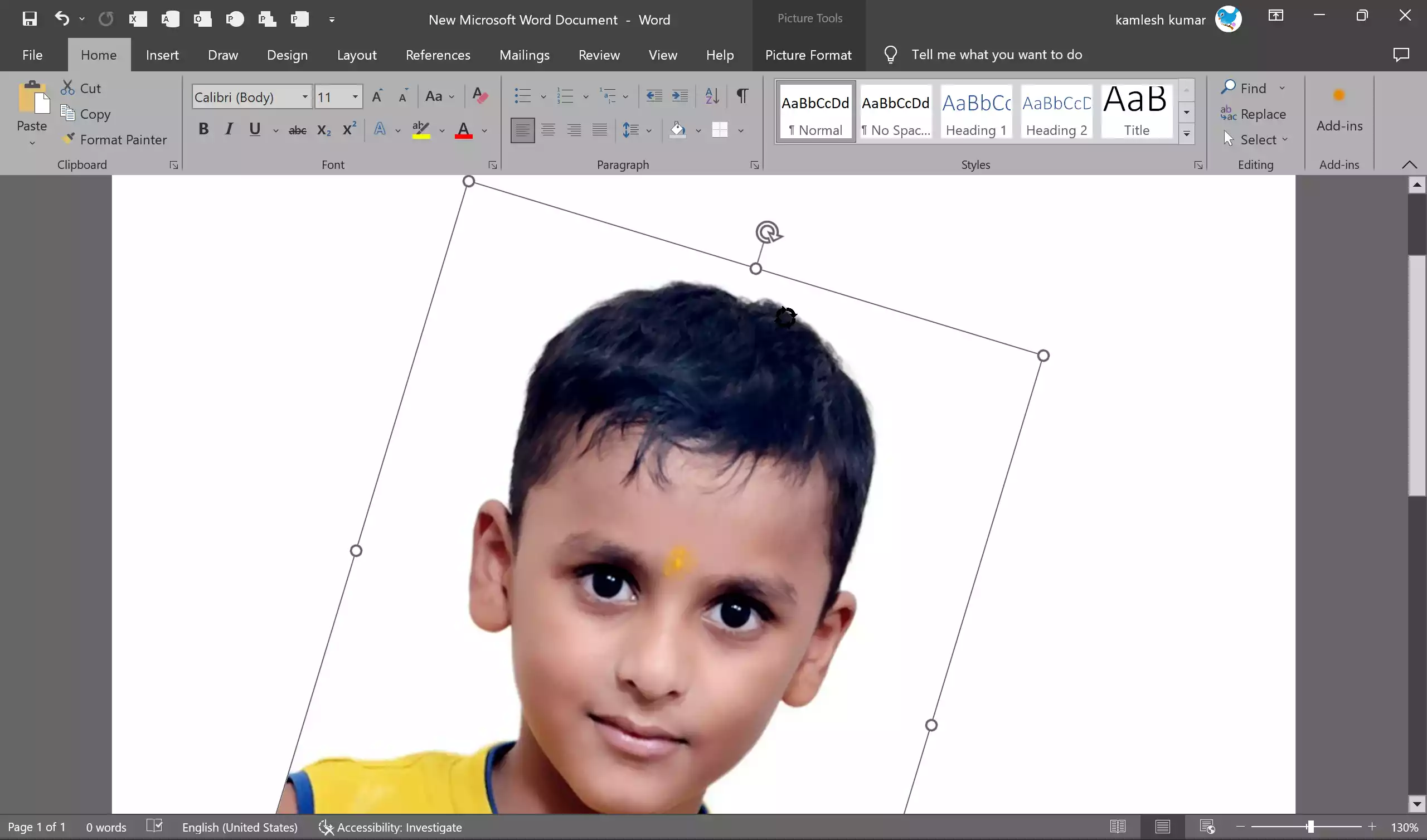The width and height of the screenshot is (1427, 840).
Task: Toggle Align Left paragraph alignment
Action: [x=522, y=130]
